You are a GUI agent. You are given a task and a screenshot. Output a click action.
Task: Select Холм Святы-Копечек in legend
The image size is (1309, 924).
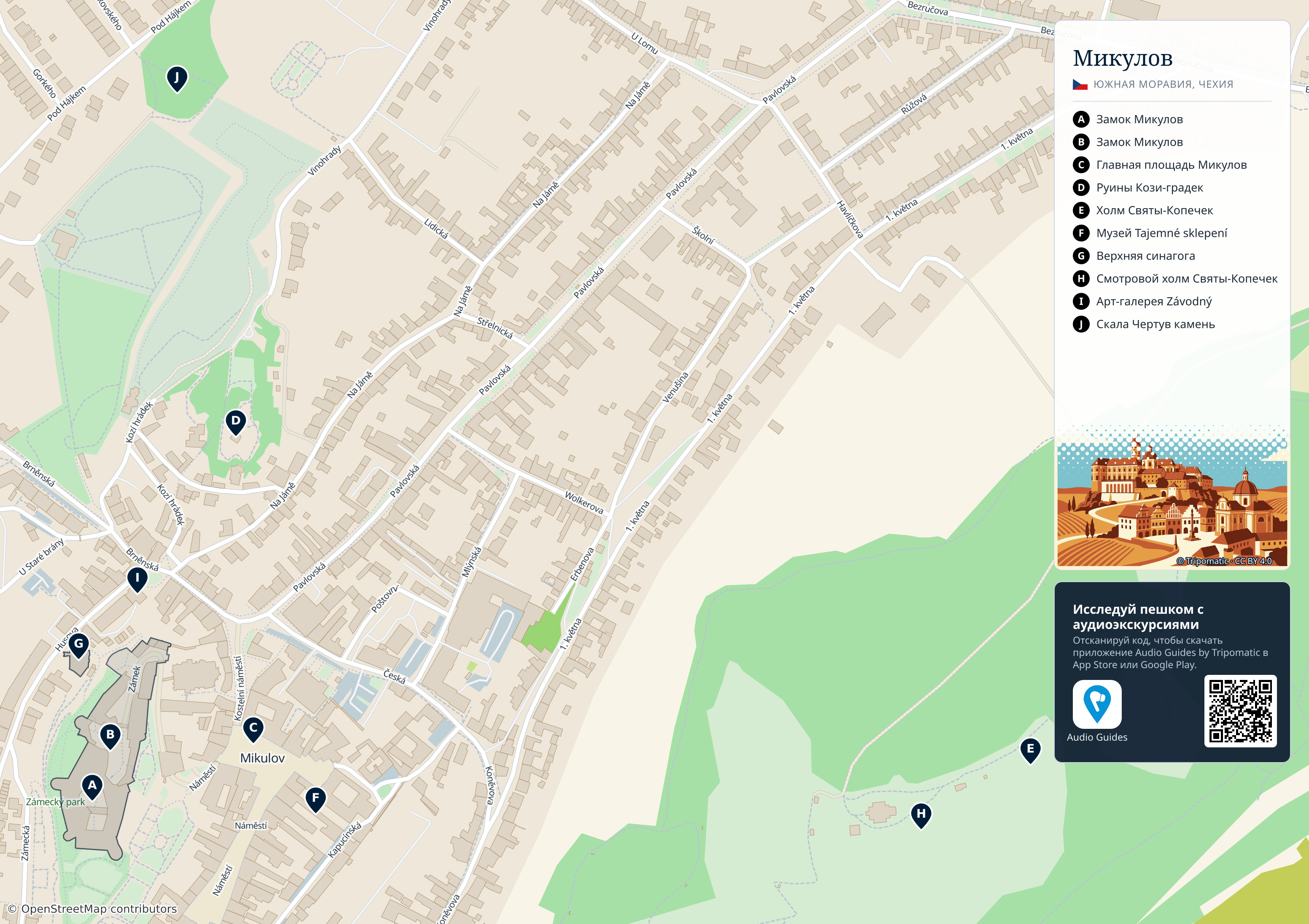click(x=1155, y=210)
